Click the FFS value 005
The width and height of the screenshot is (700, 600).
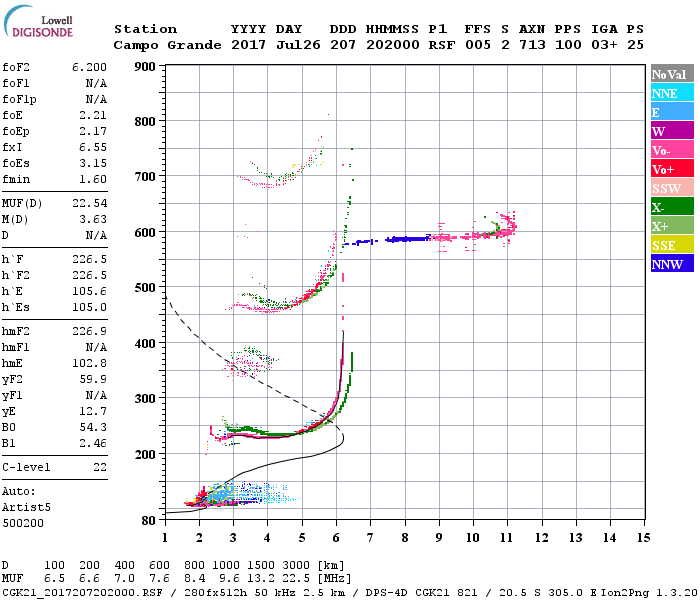coord(478,45)
